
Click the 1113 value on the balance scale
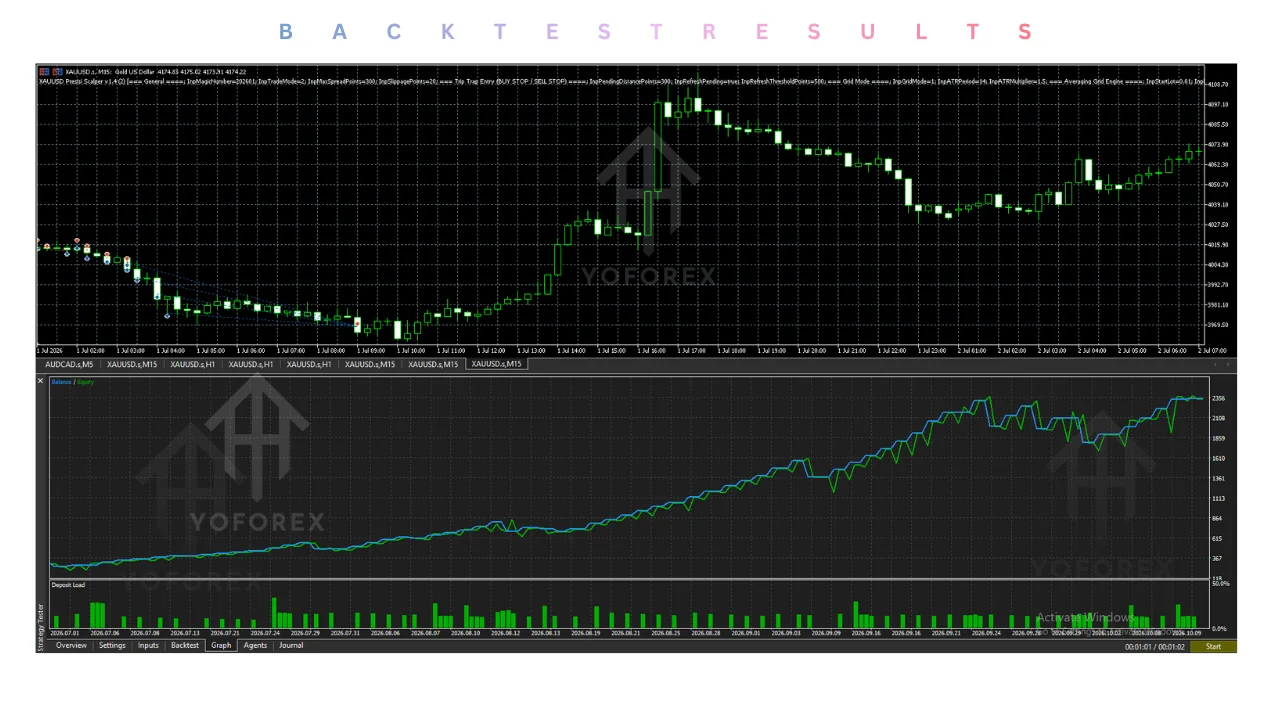pos(1218,498)
